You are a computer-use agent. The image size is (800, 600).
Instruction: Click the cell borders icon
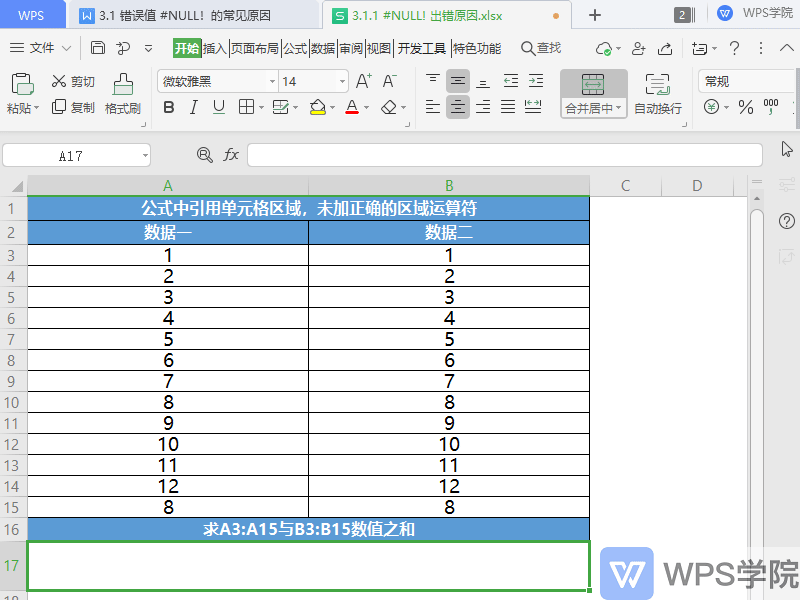click(246, 107)
